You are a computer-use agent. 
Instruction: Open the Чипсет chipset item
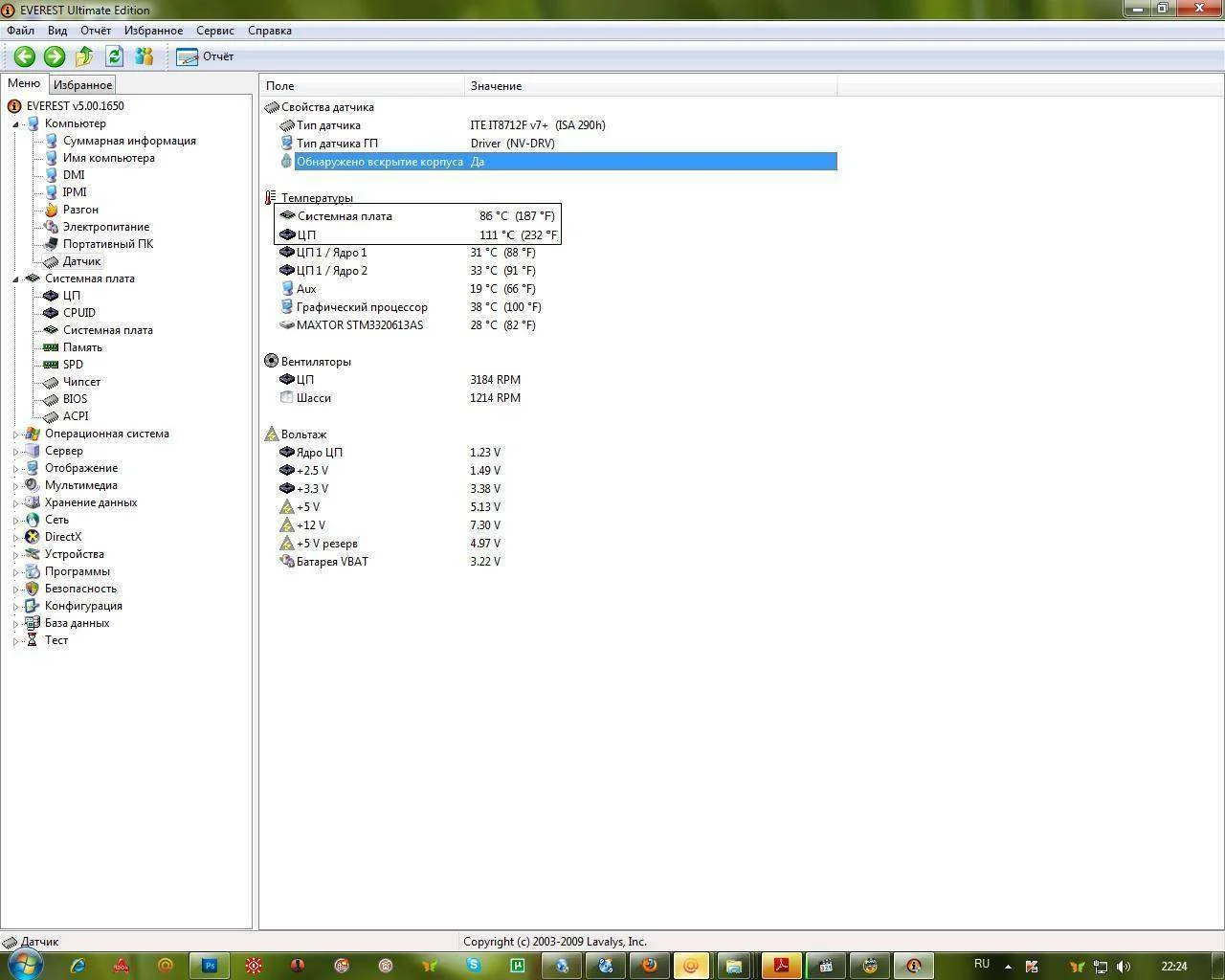tap(81, 382)
